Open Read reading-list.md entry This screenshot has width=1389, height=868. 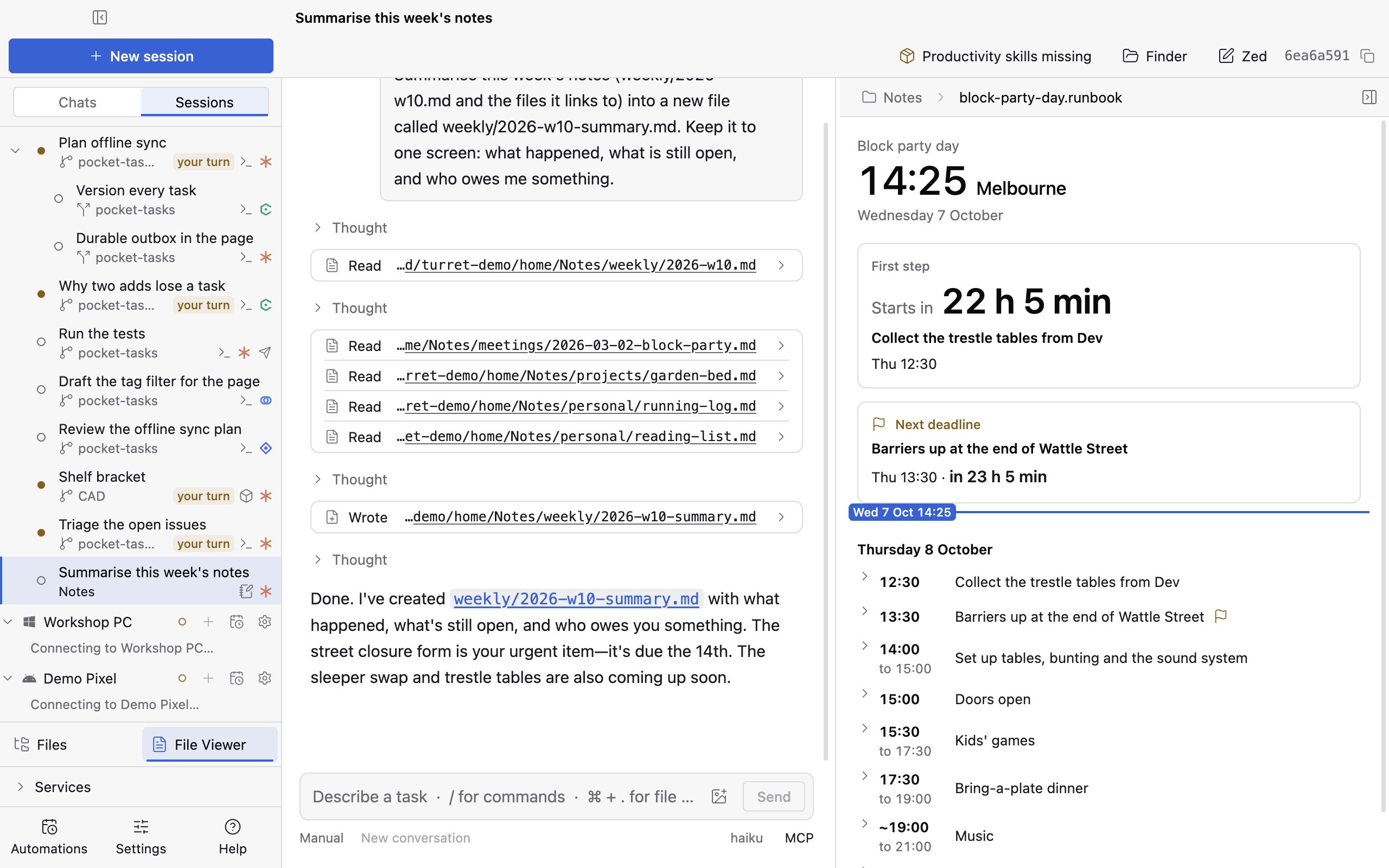pyautogui.click(x=556, y=437)
